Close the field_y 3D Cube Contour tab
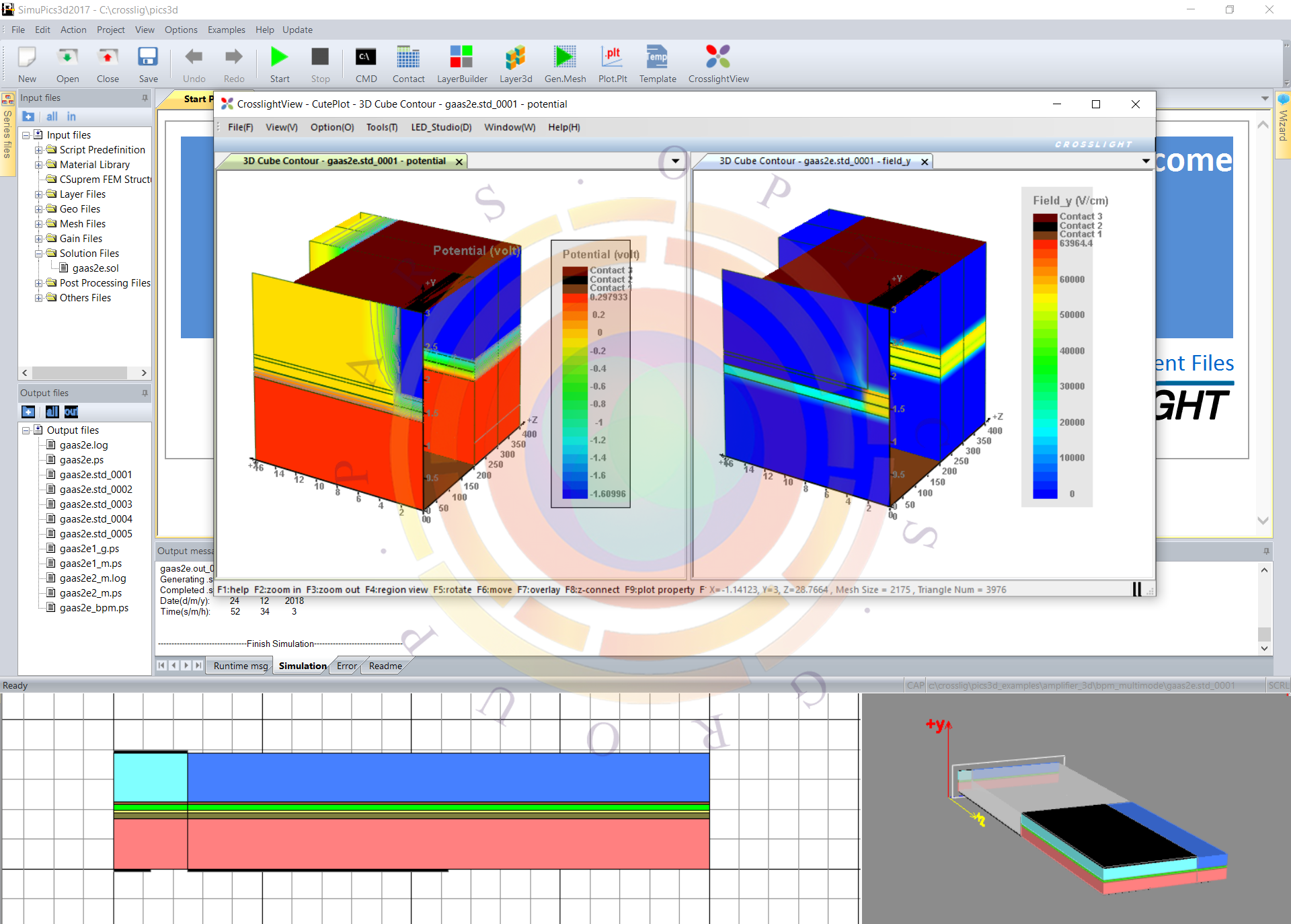The image size is (1291, 924). coord(925,162)
